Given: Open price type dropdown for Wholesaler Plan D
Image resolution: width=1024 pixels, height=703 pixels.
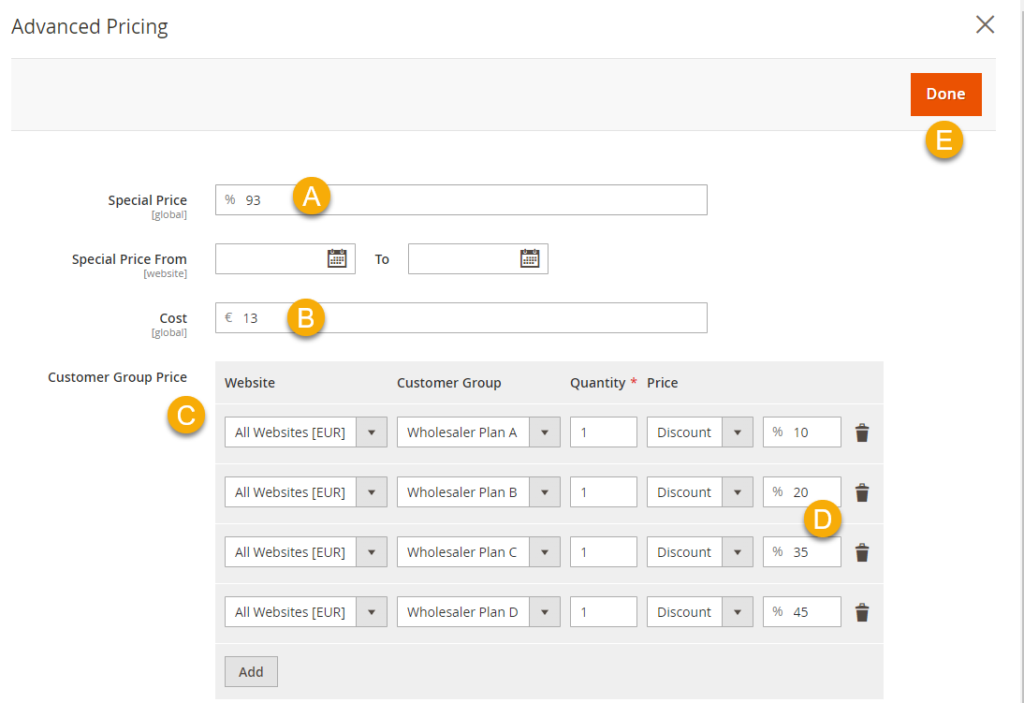Looking at the screenshot, I should click(x=699, y=613).
